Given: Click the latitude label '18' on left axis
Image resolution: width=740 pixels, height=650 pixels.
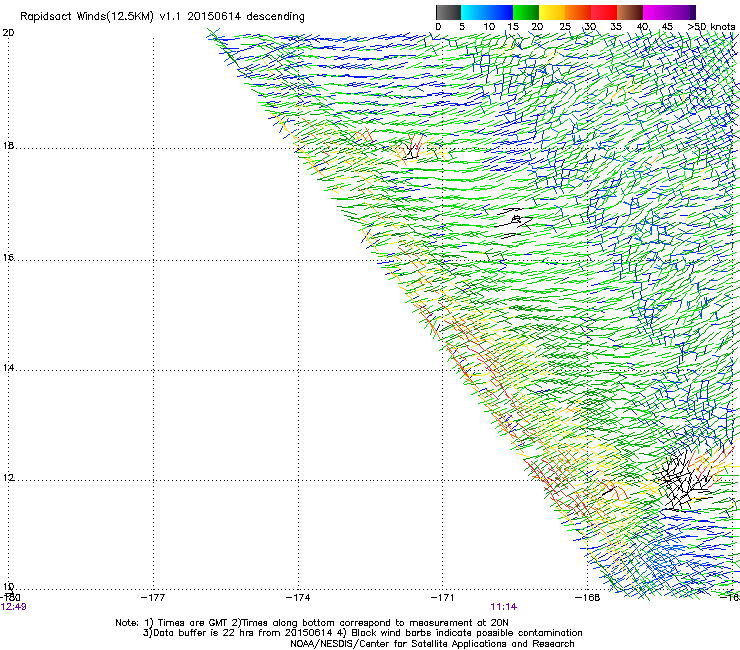Looking at the screenshot, I should [x=8, y=145].
